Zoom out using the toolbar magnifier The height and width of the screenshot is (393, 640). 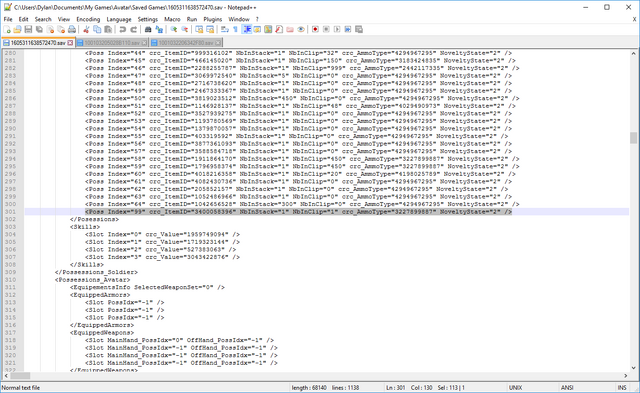click(x=184, y=29)
